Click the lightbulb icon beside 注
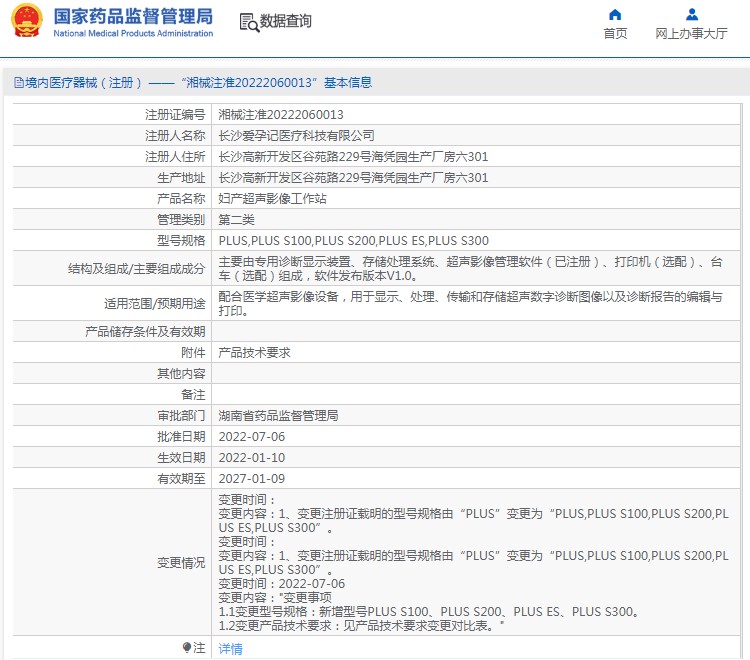The height and width of the screenshot is (660, 750). [187, 648]
